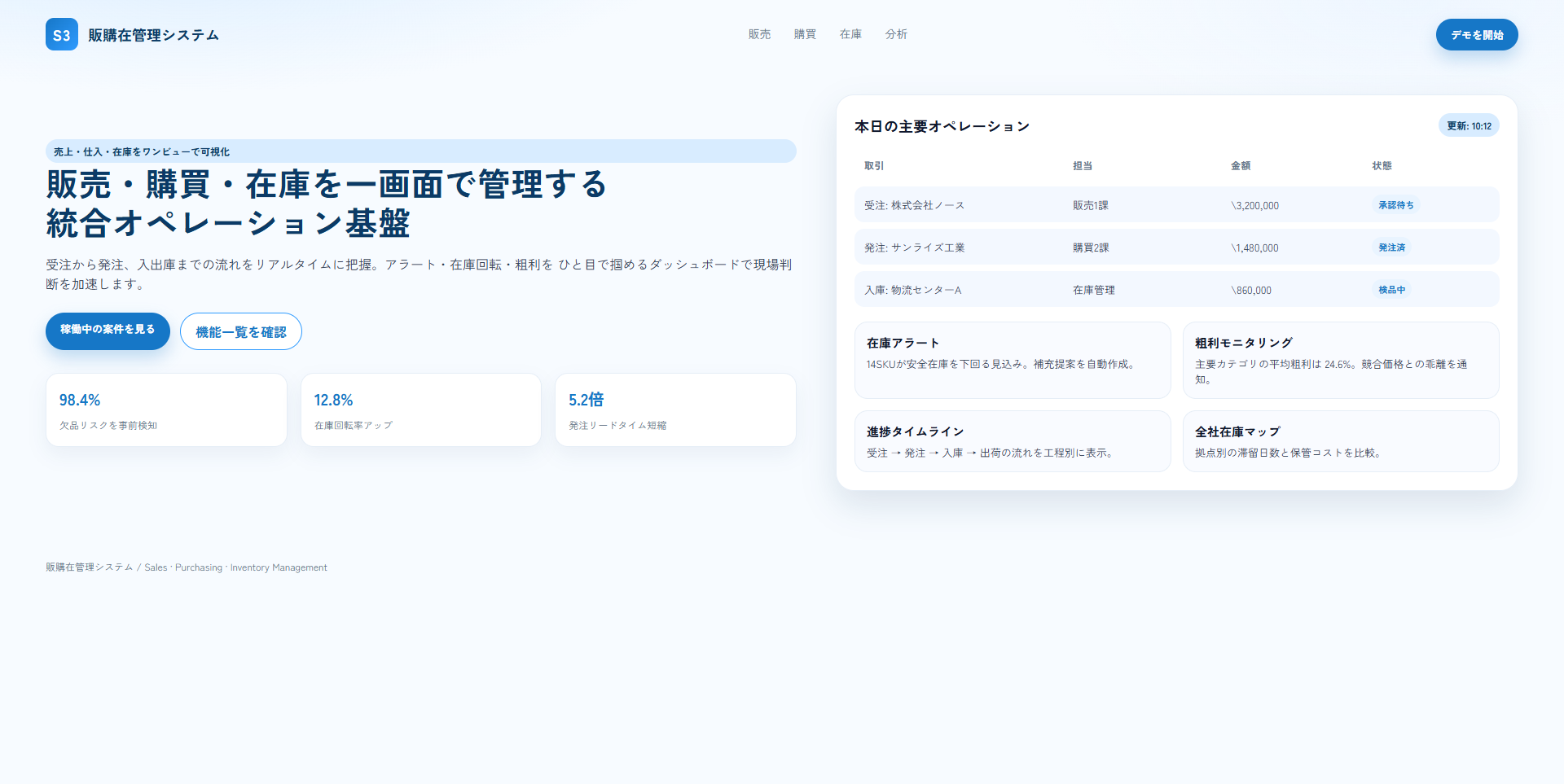1564x784 pixels.
Task: Select the 5.2倍 発注リードタイム短縮 card
Action: 675,410
